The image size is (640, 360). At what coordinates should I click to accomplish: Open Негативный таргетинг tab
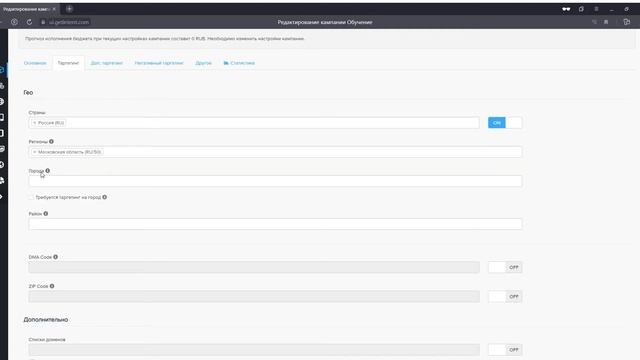159,63
